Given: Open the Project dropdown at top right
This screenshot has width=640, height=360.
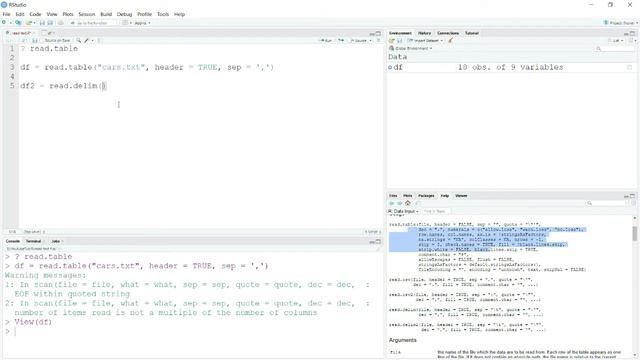Looking at the screenshot, I should (x=621, y=23).
